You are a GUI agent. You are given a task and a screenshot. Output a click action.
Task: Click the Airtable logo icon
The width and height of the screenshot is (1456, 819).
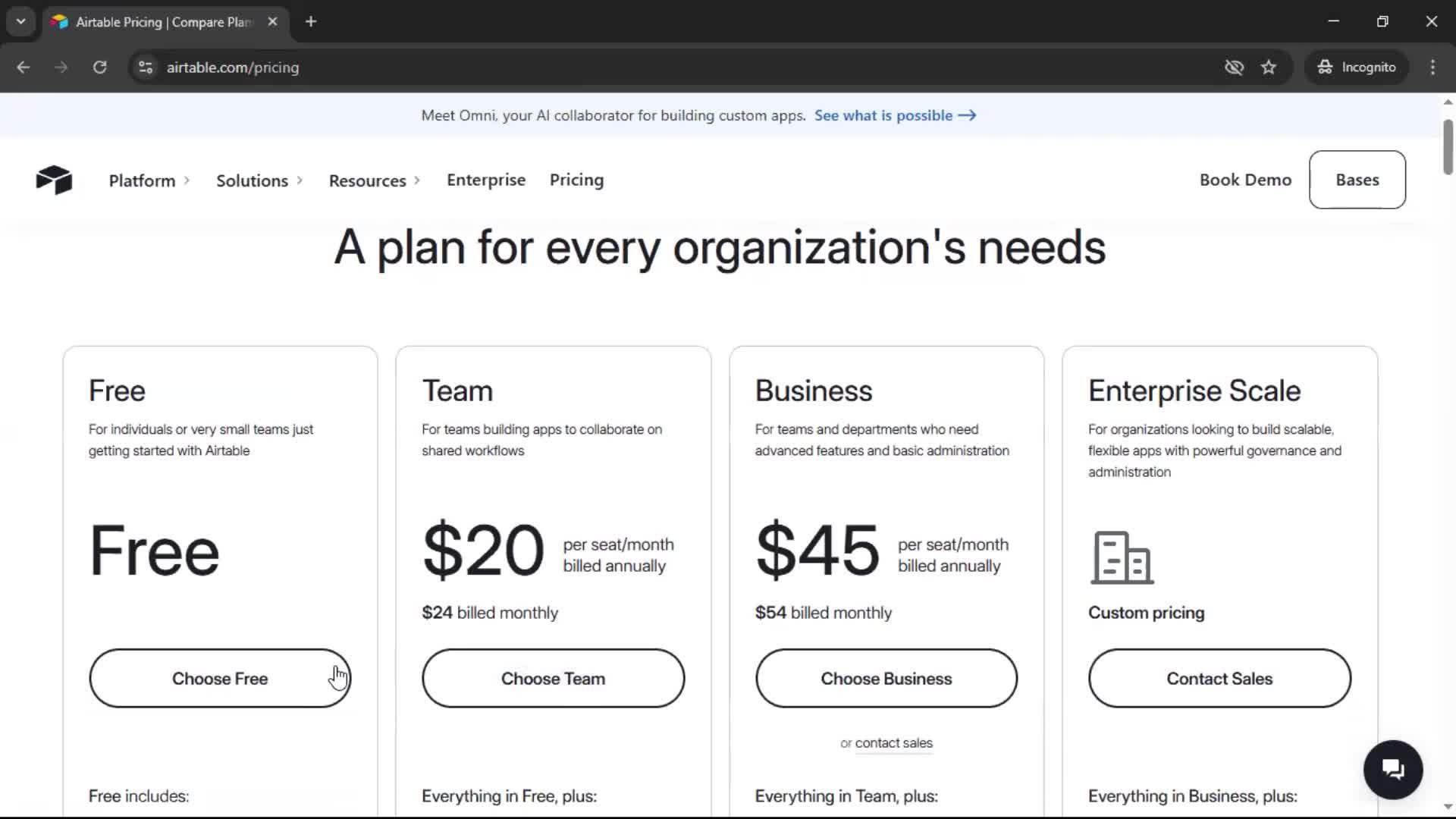pos(54,180)
